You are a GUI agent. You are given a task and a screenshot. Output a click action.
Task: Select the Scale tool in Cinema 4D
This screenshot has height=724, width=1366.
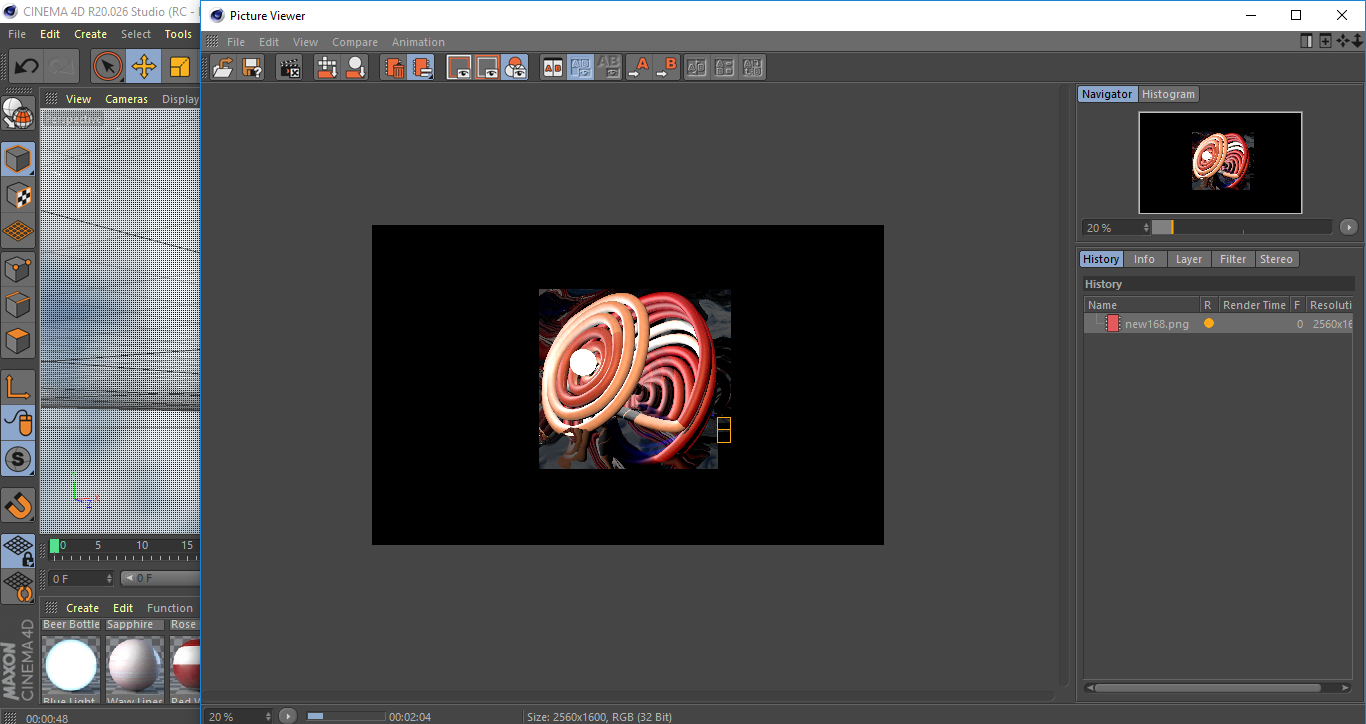coord(180,67)
